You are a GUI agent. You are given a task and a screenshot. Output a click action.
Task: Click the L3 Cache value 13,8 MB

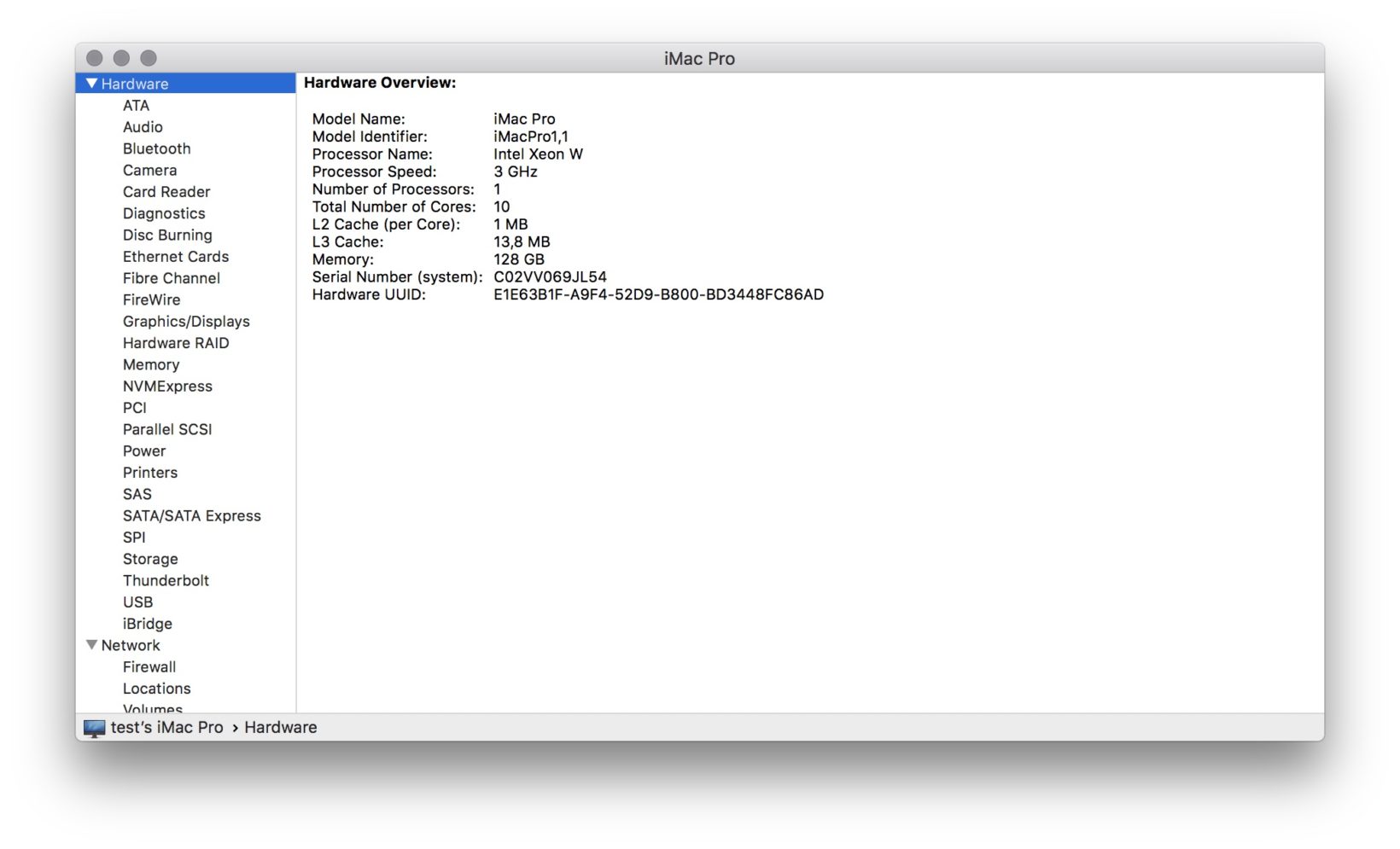pos(522,242)
